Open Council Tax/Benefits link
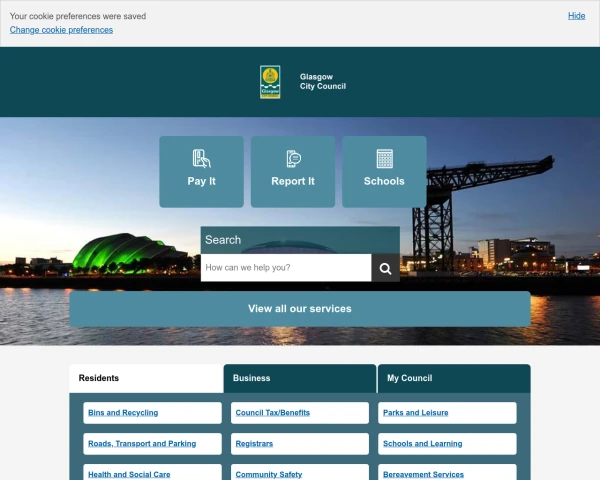The height and width of the screenshot is (480, 600). [273, 413]
